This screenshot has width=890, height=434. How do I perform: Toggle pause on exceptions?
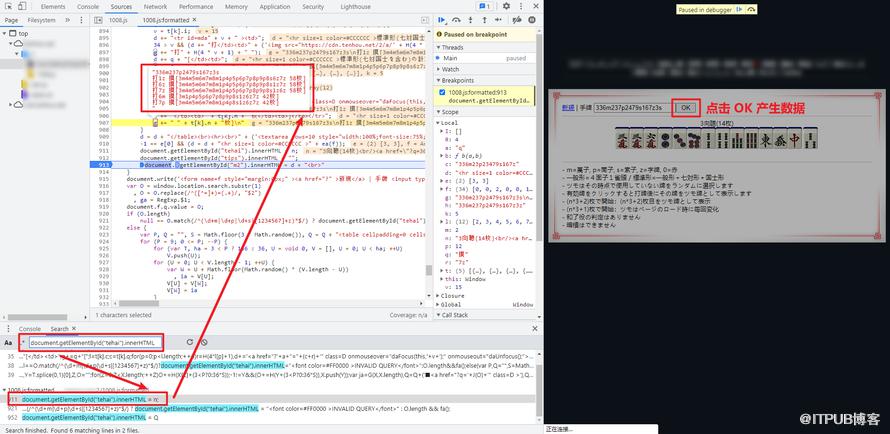tap(532, 20)
